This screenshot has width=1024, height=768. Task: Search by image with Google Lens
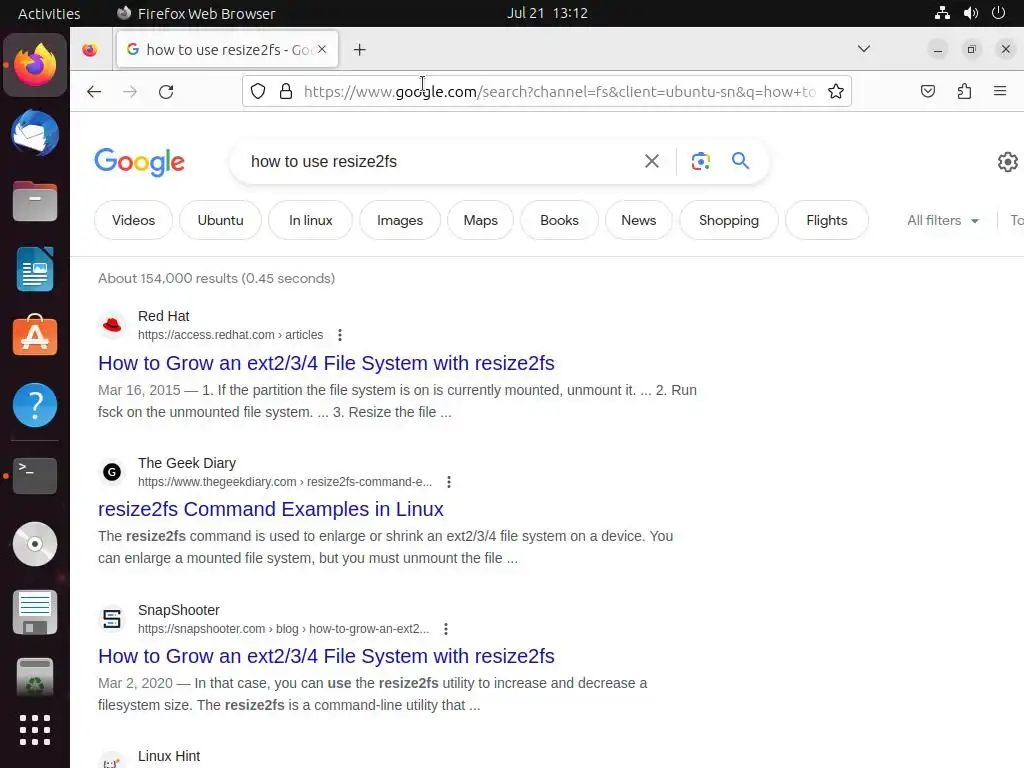pyautogui.click(x=700, y=161)
